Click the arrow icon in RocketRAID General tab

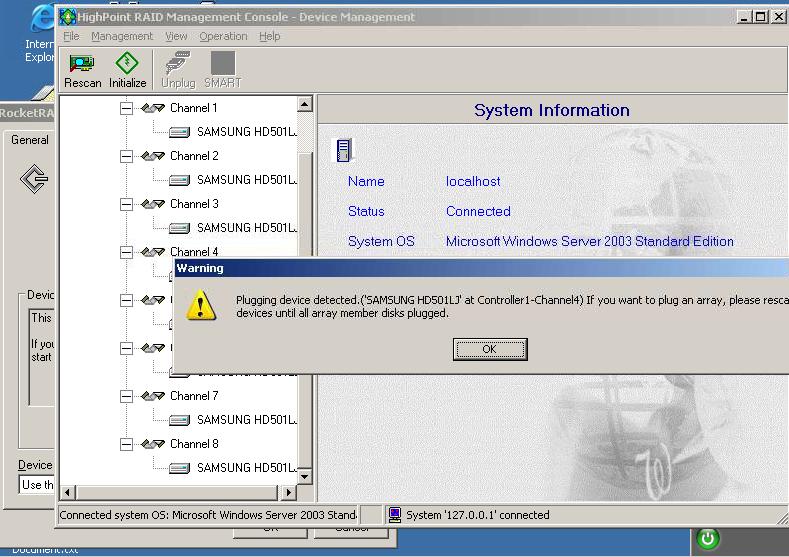point(34,179)
